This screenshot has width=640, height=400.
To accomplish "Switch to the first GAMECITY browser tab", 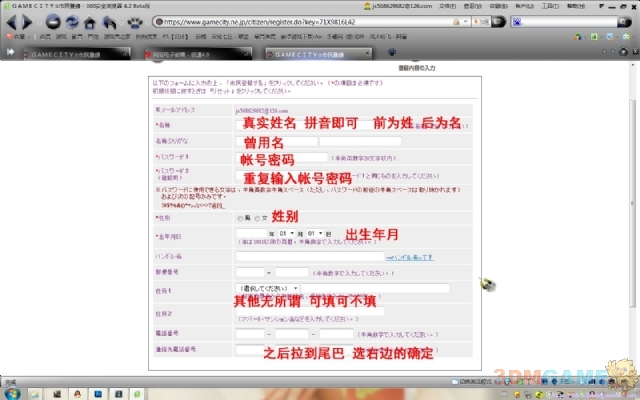I will pyautogui.click(x=72, y=53).
